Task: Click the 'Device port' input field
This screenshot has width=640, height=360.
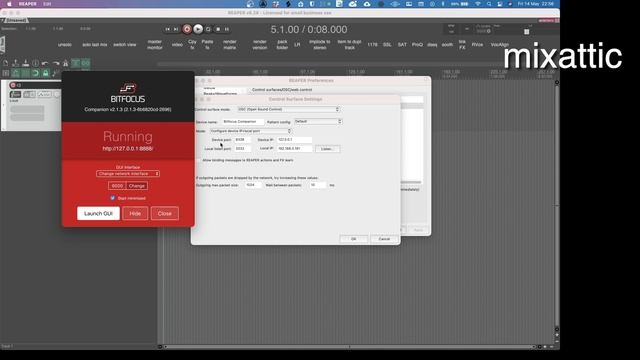Action: (x=242, y=140)
